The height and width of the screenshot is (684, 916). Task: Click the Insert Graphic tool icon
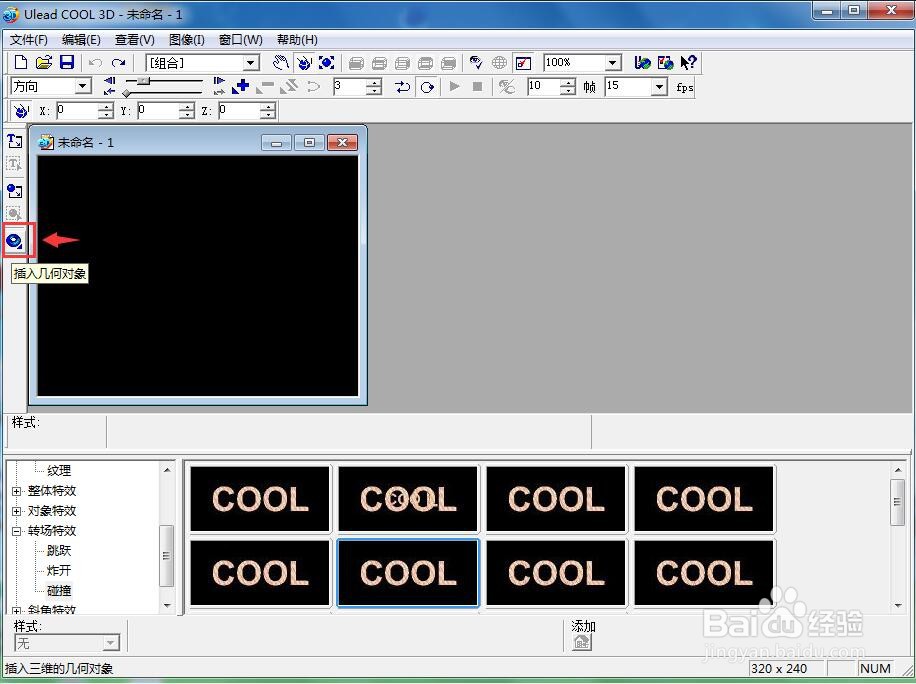click(x=15, y=190)
